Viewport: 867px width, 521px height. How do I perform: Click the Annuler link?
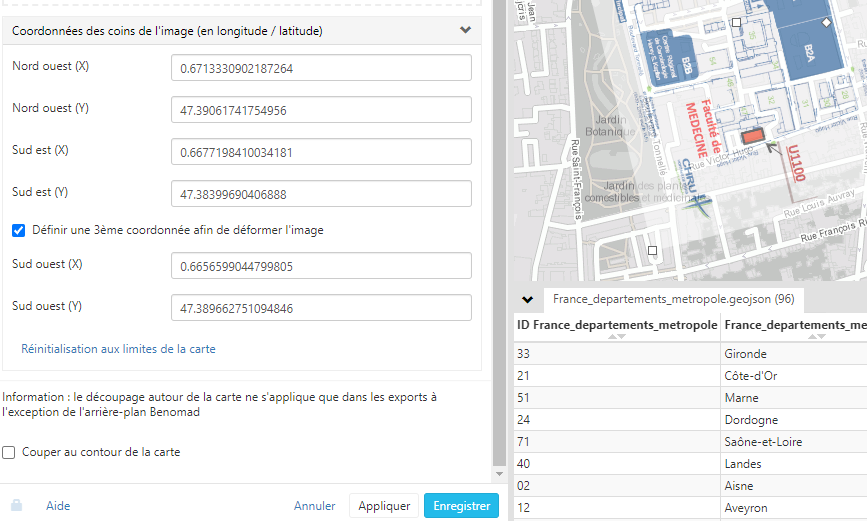(x=314, y=506)
